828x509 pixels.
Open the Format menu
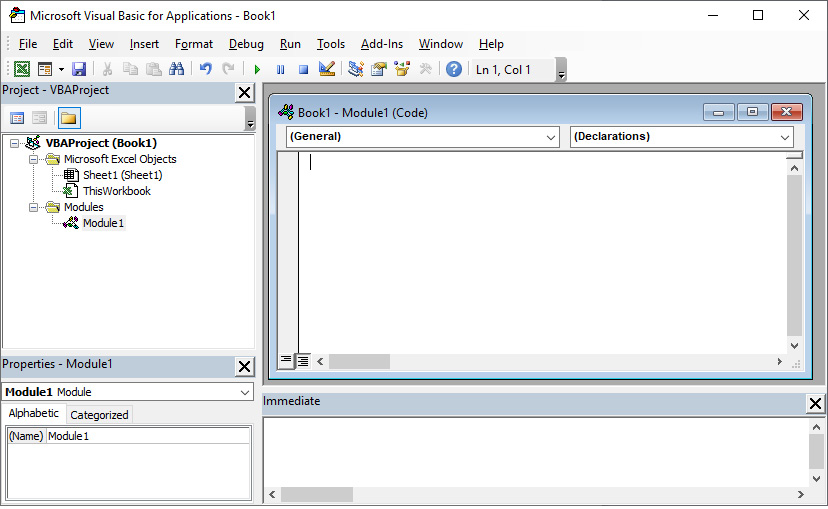coord(194,44)
